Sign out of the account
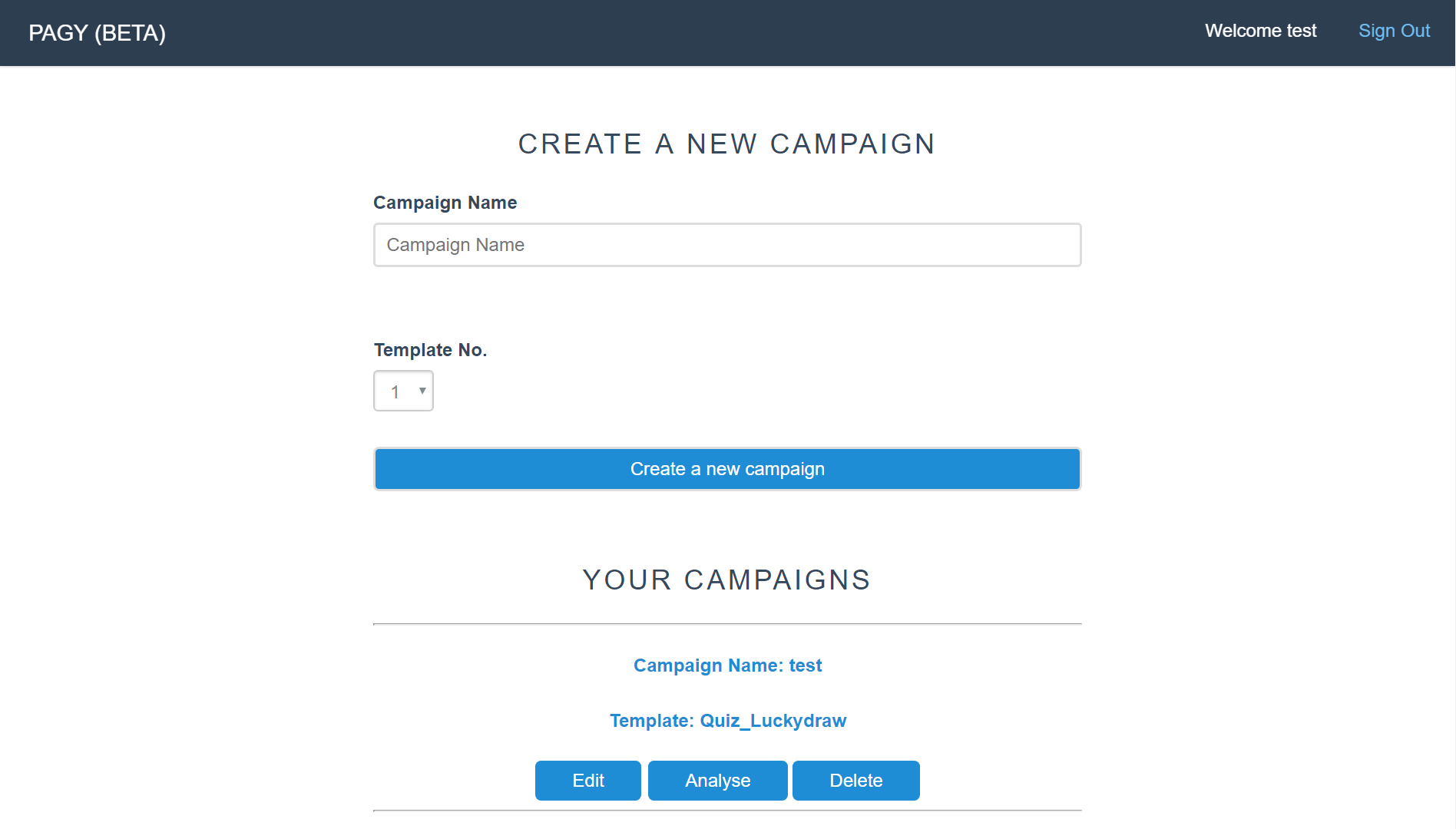 point(1394,31)
